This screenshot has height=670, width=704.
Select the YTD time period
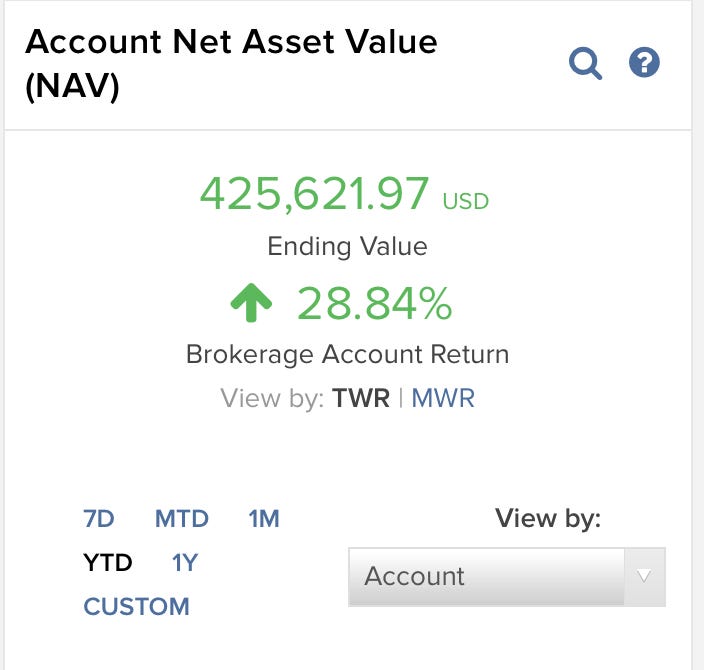pyautogui.click(x=108, y=562)
